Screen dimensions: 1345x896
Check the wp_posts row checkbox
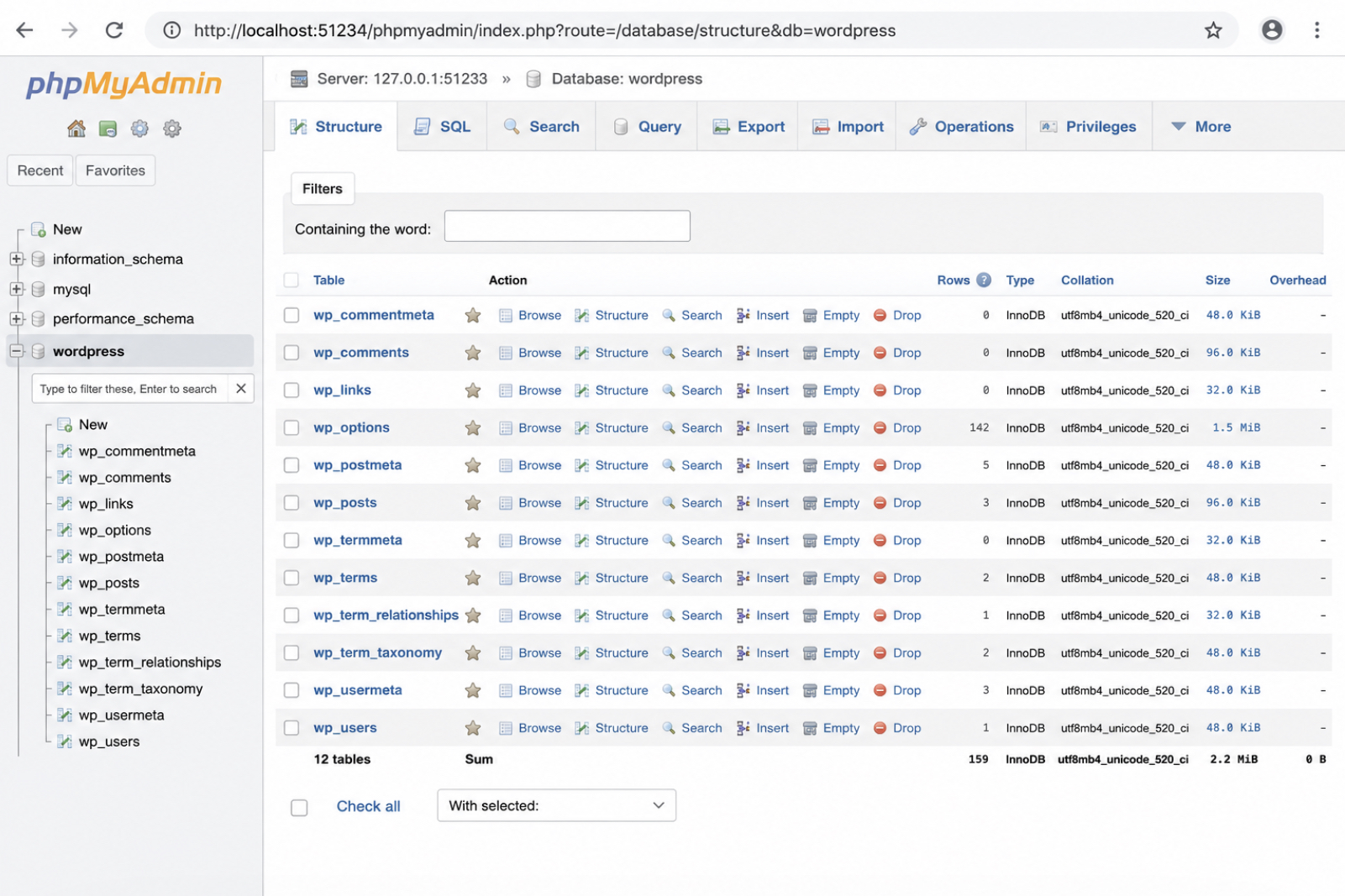pos(292,503)
